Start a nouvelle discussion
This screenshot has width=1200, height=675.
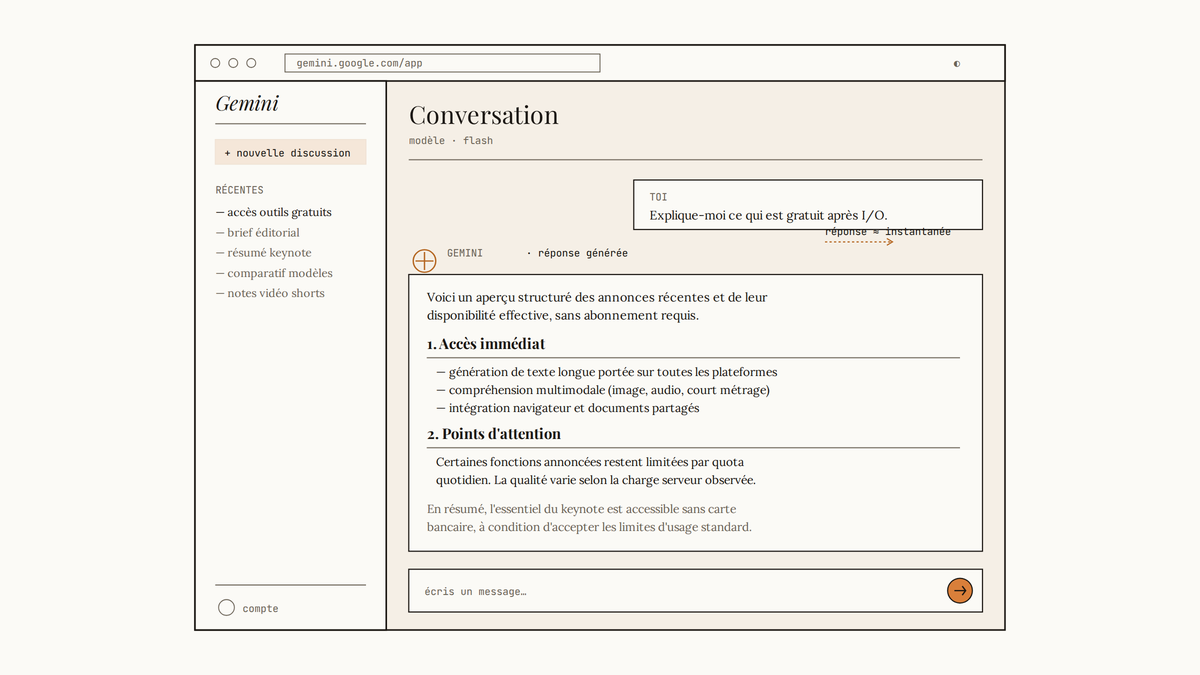click(x=290, y=153)
